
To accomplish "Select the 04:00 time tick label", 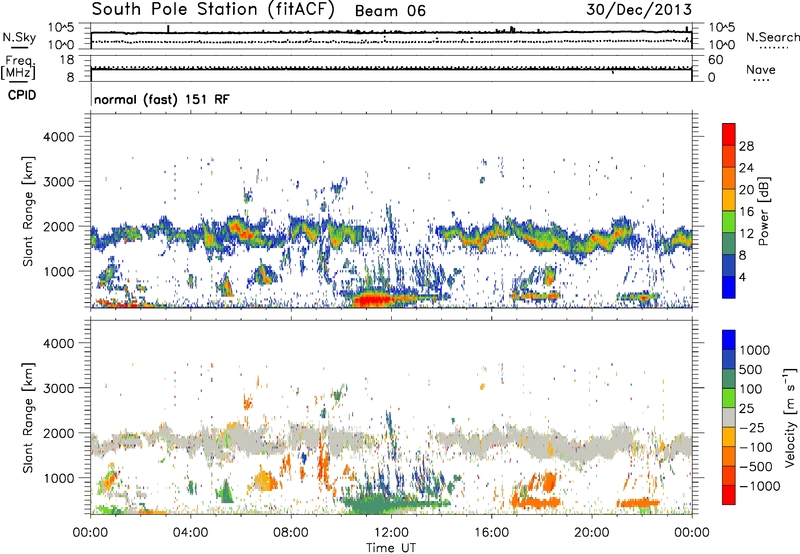I will coord(190,533).
